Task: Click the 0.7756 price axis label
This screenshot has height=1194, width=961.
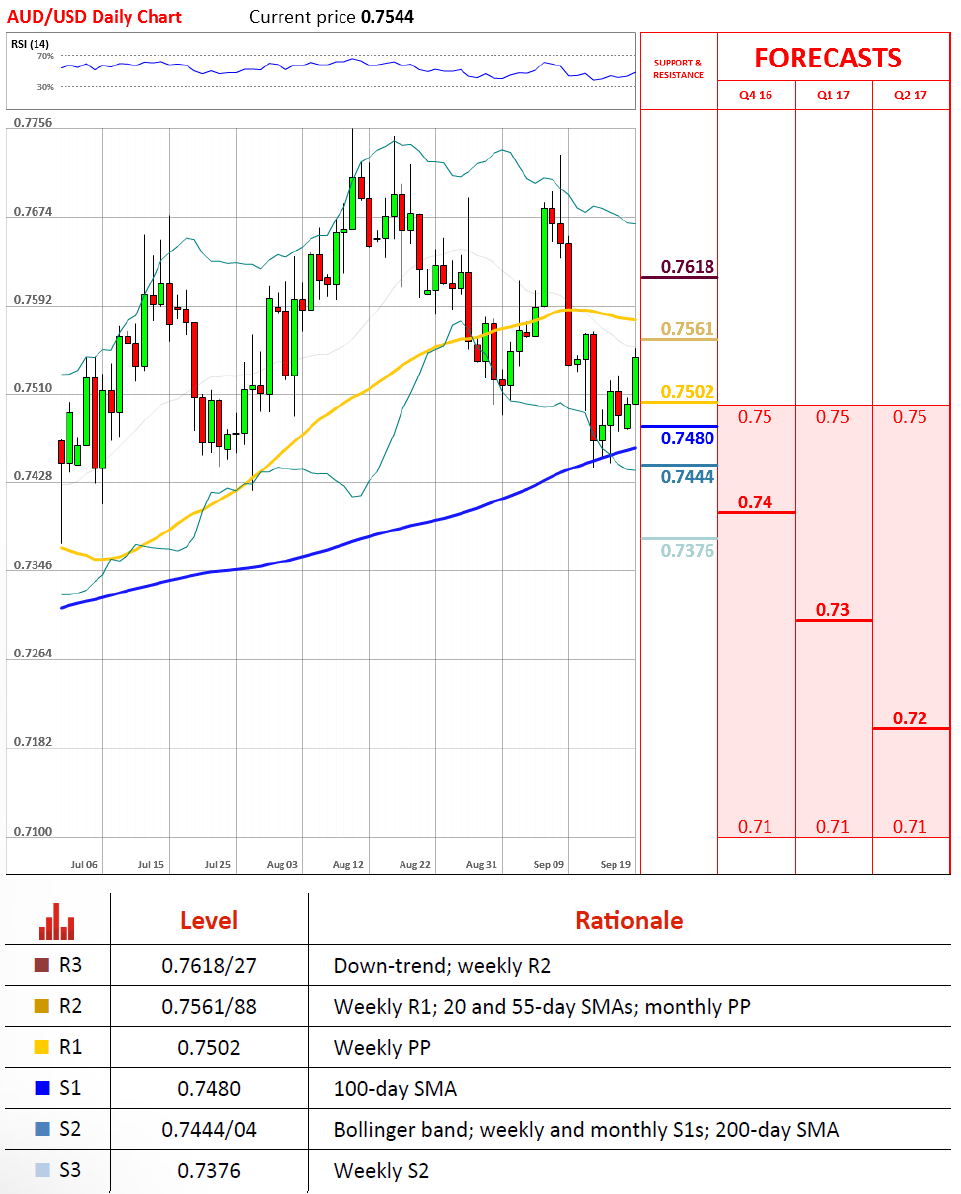Action: coord(33,123)
